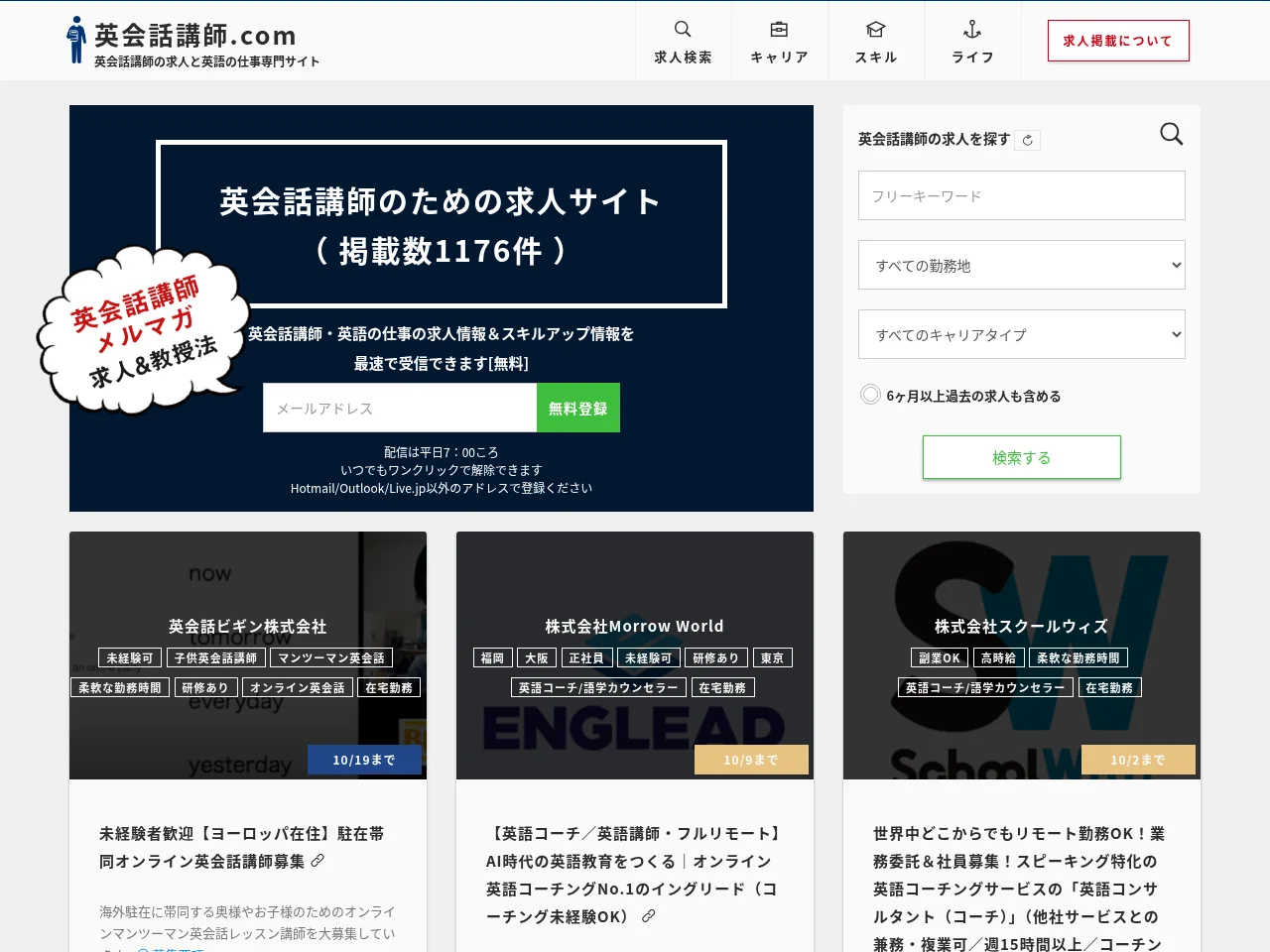Click the 英会話講師のための求人サイト banner heading
1270x952 pixels.
click(442, 225)
